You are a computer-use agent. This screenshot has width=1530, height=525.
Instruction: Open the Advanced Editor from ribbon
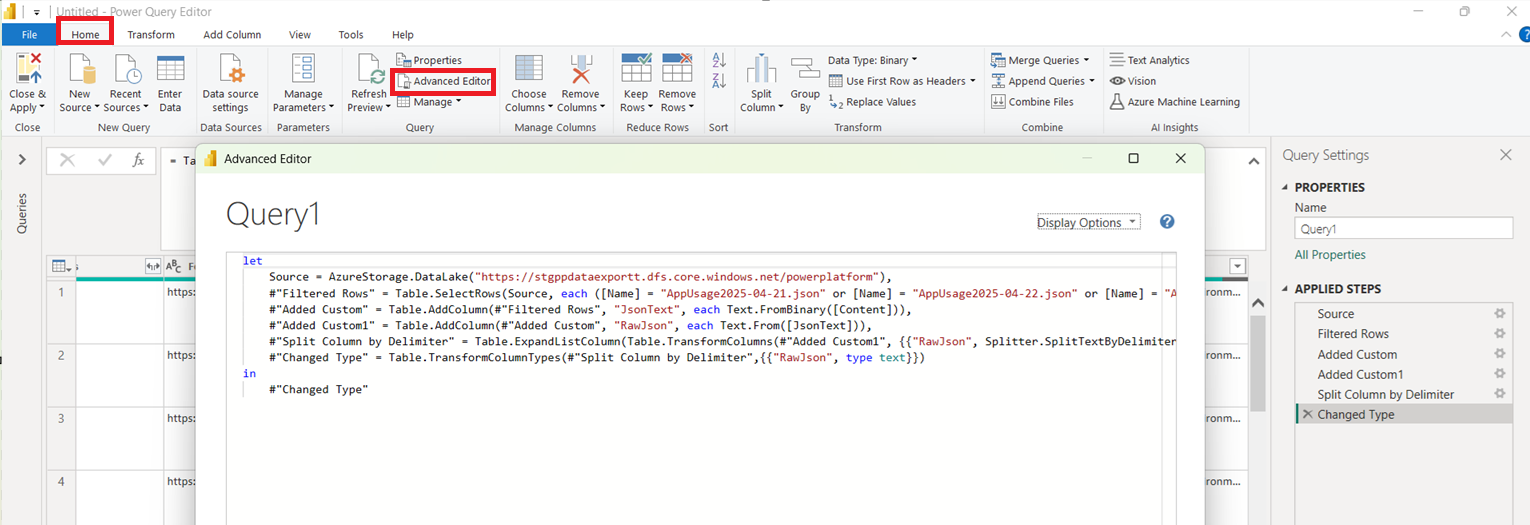(x=443, y=81)
